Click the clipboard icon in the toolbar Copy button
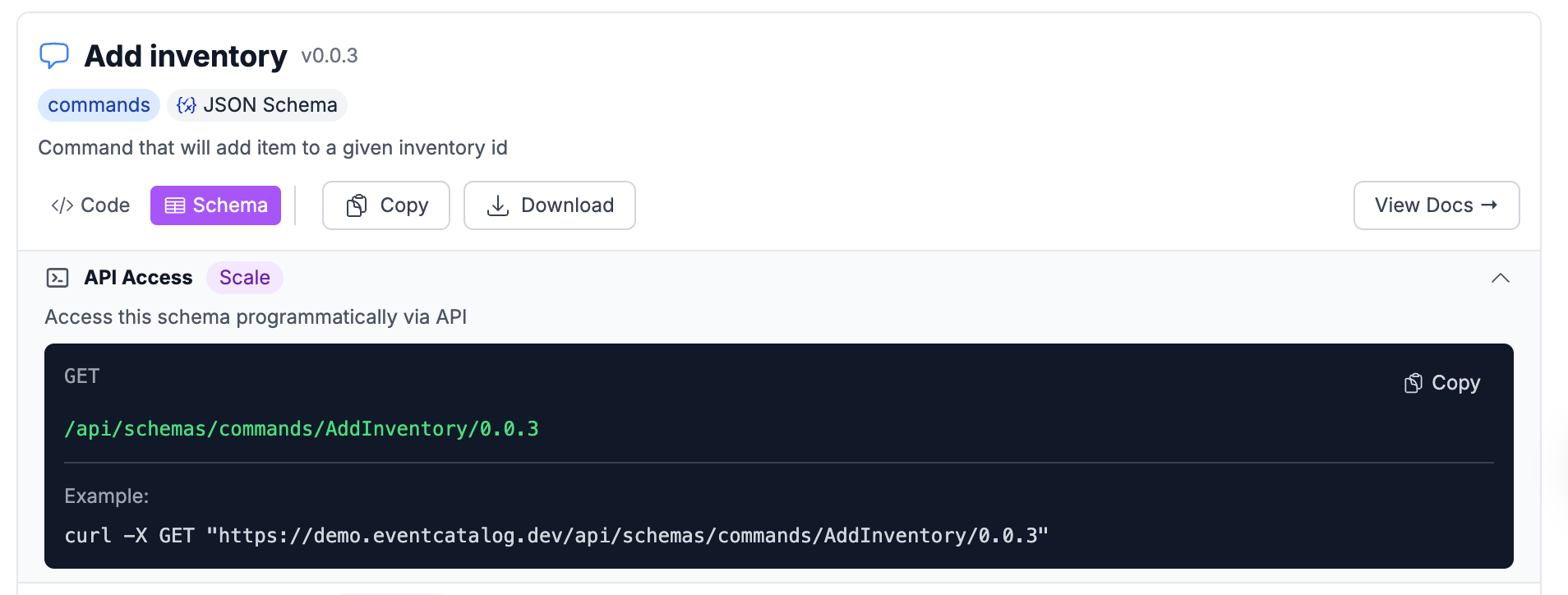The image size is (1568, 595). [x=357, y=205]
